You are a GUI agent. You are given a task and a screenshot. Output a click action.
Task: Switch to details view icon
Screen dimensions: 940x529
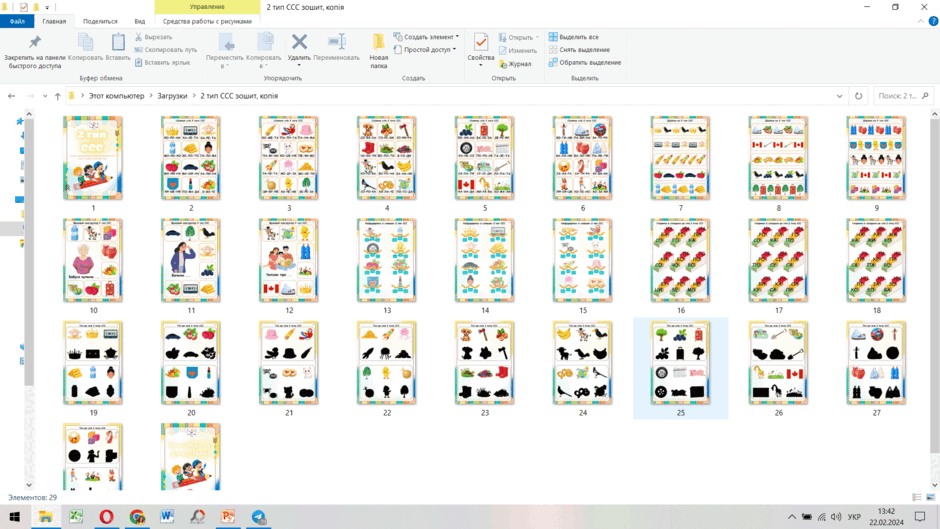tap(917, 497)
